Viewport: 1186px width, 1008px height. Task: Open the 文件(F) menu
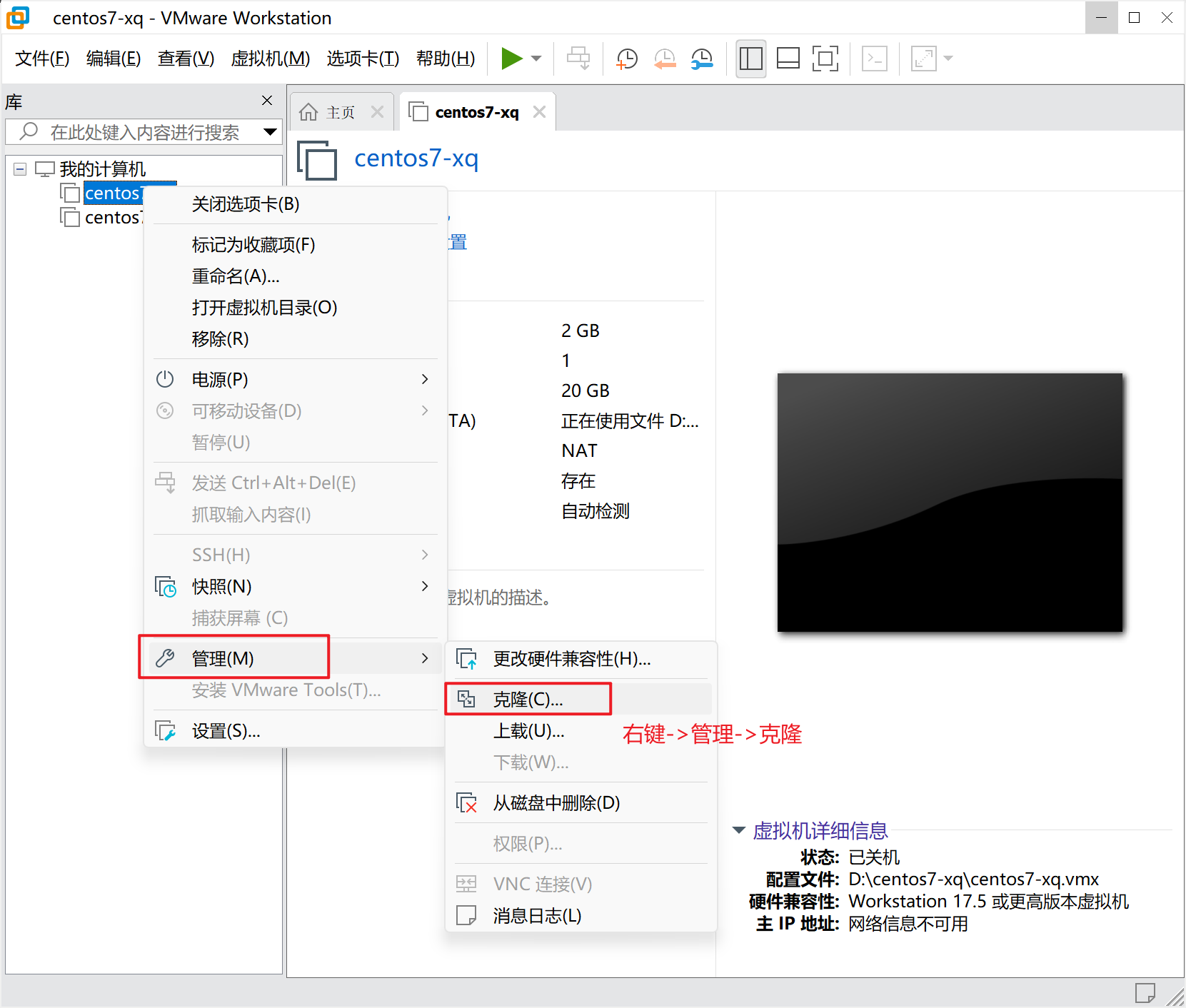42,59
